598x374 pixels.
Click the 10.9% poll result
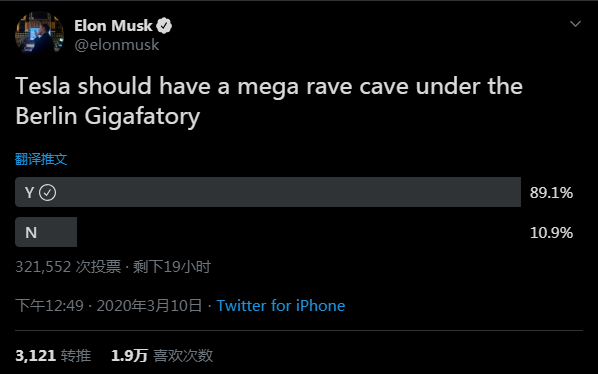[551, 233]
